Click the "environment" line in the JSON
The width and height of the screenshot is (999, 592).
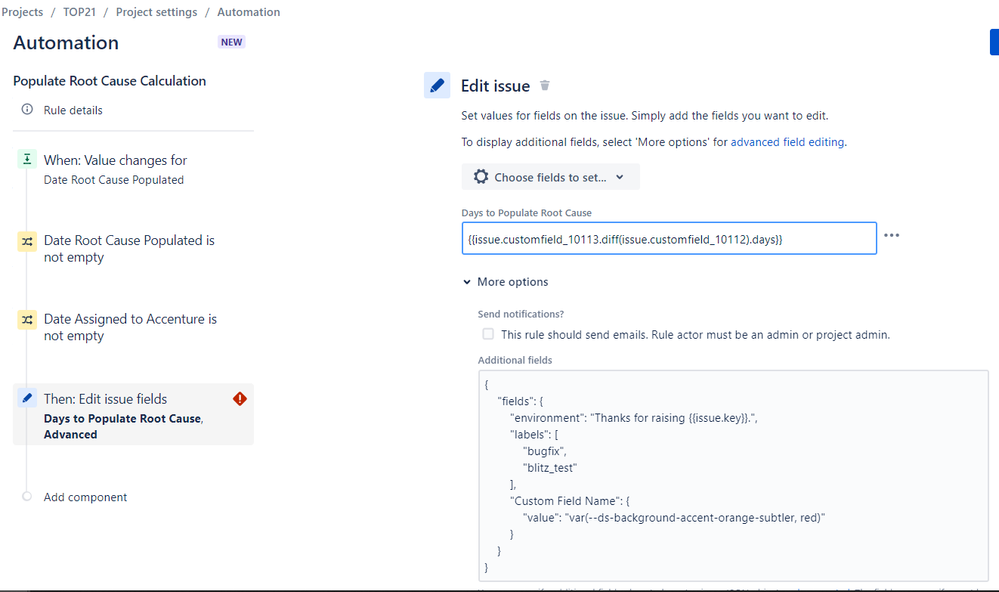633,418
